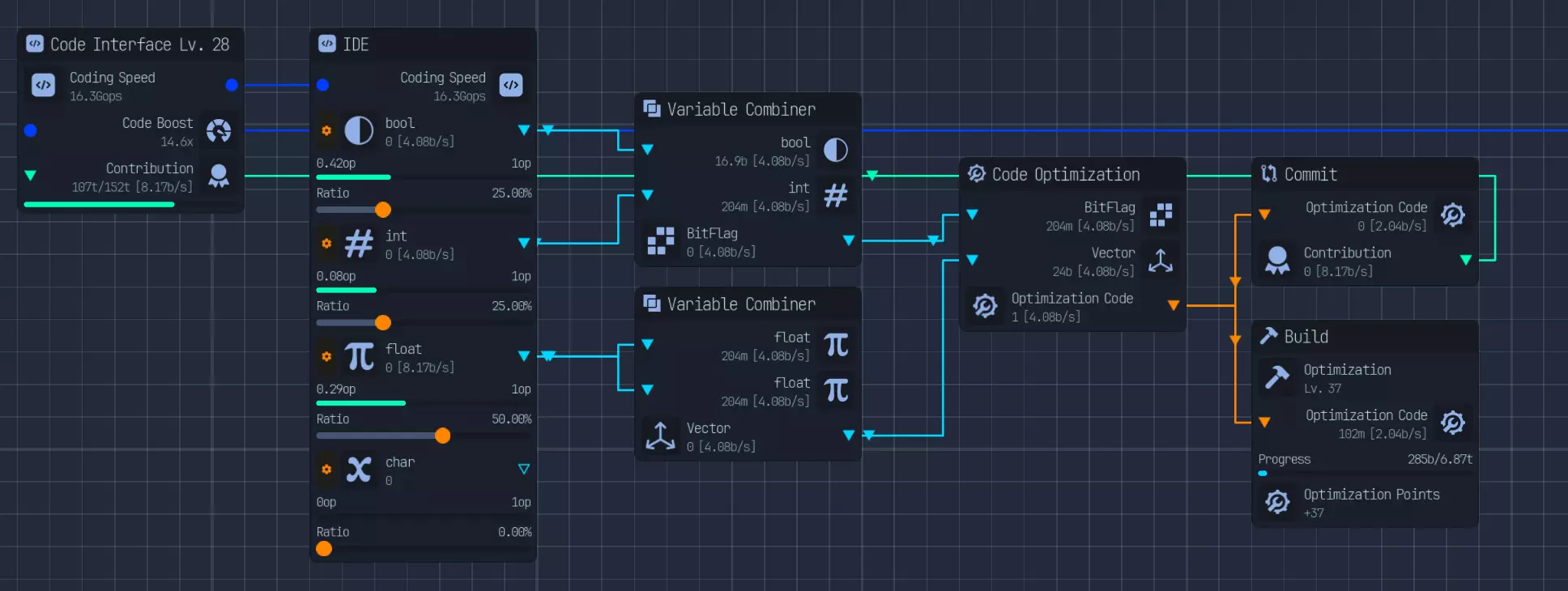Click the Optimization hammer icon in Build node
Image resolution: width=1568 pixels, height=591 pixels.
pos(1277,377)
